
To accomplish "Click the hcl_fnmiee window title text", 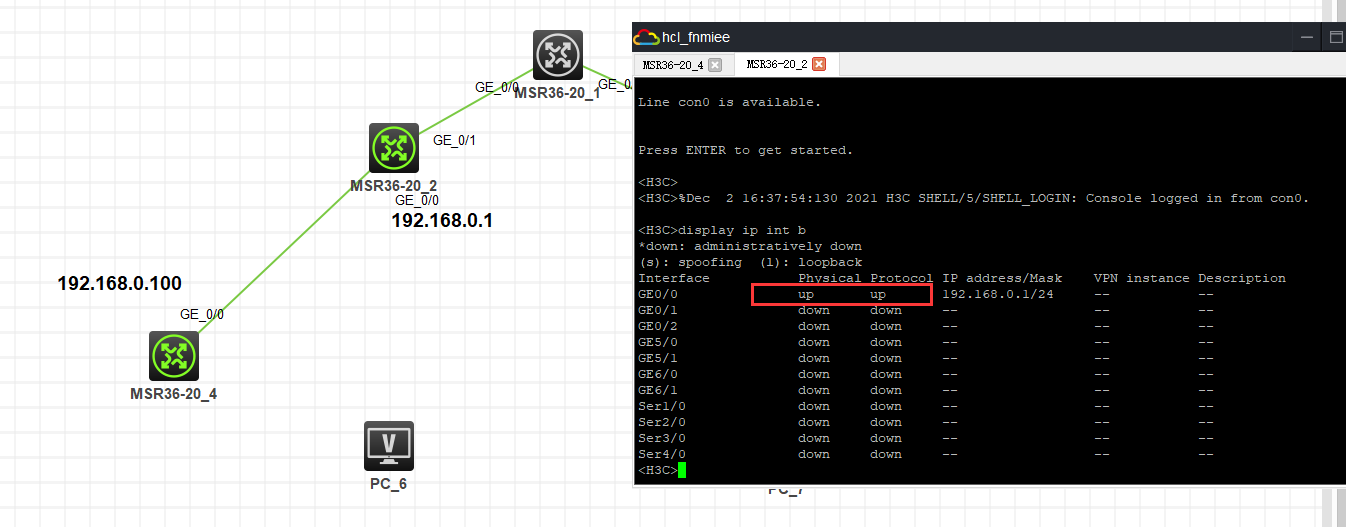I will (x=696, y=37).
